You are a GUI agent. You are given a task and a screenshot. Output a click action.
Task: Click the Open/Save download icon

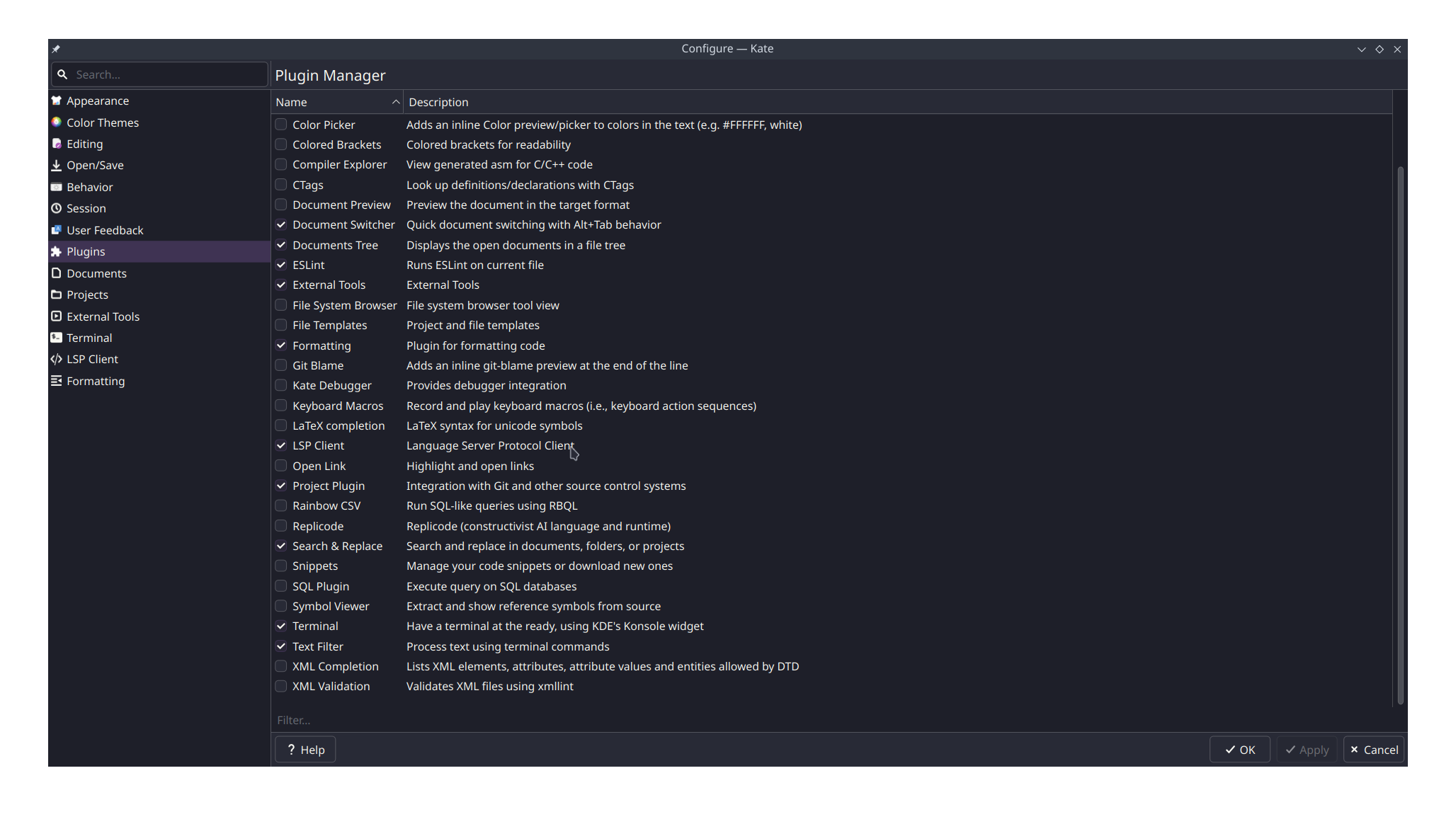(x=57, y=165)
